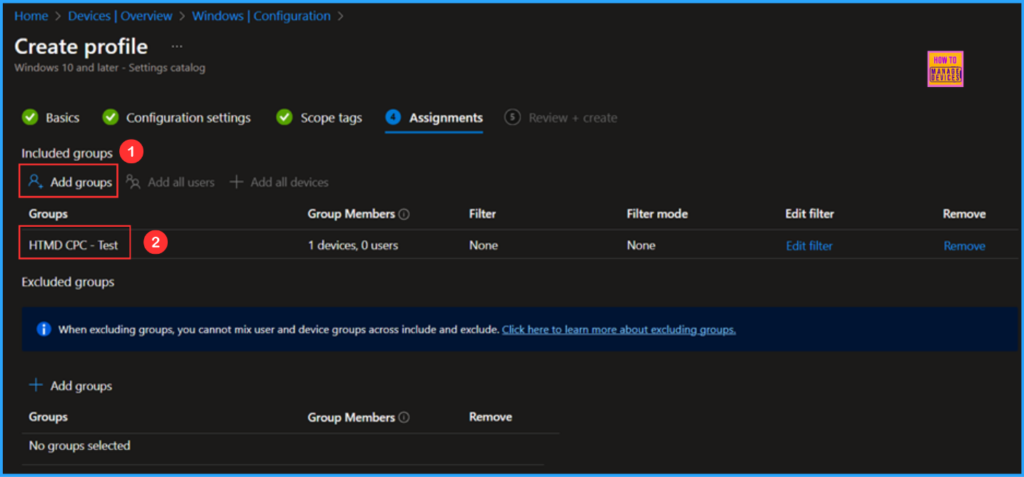Open the learn more about excluding groups link
The width and height of the screenshot is (1024, 477).
click(x=618, y=329)
